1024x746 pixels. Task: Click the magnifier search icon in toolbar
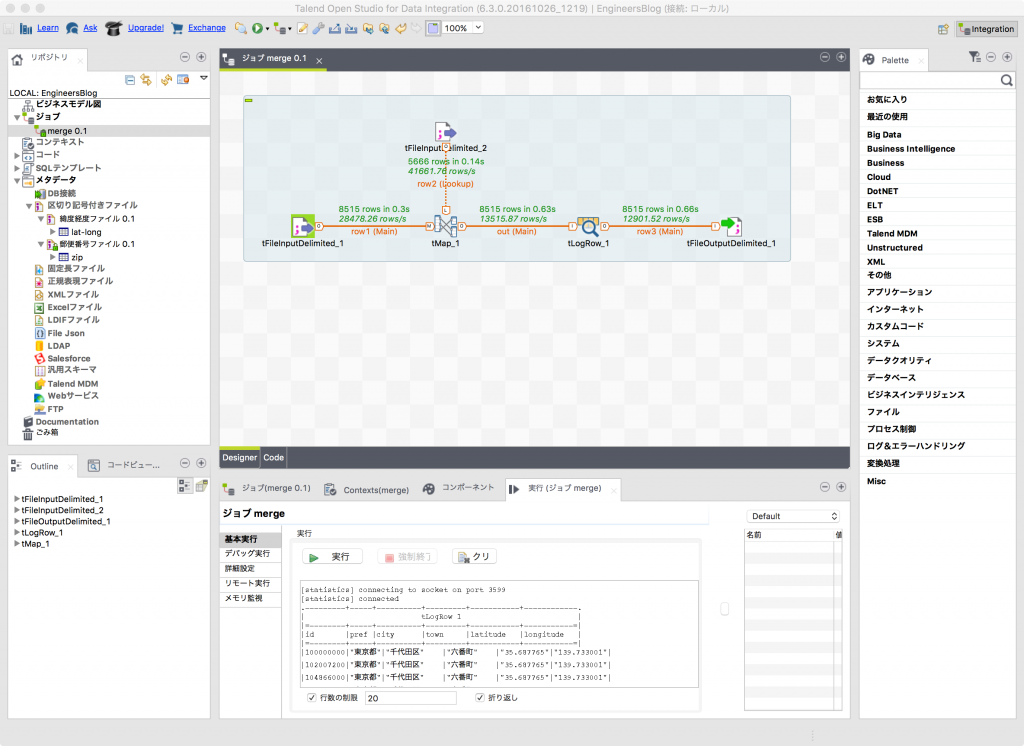(241, 28)
